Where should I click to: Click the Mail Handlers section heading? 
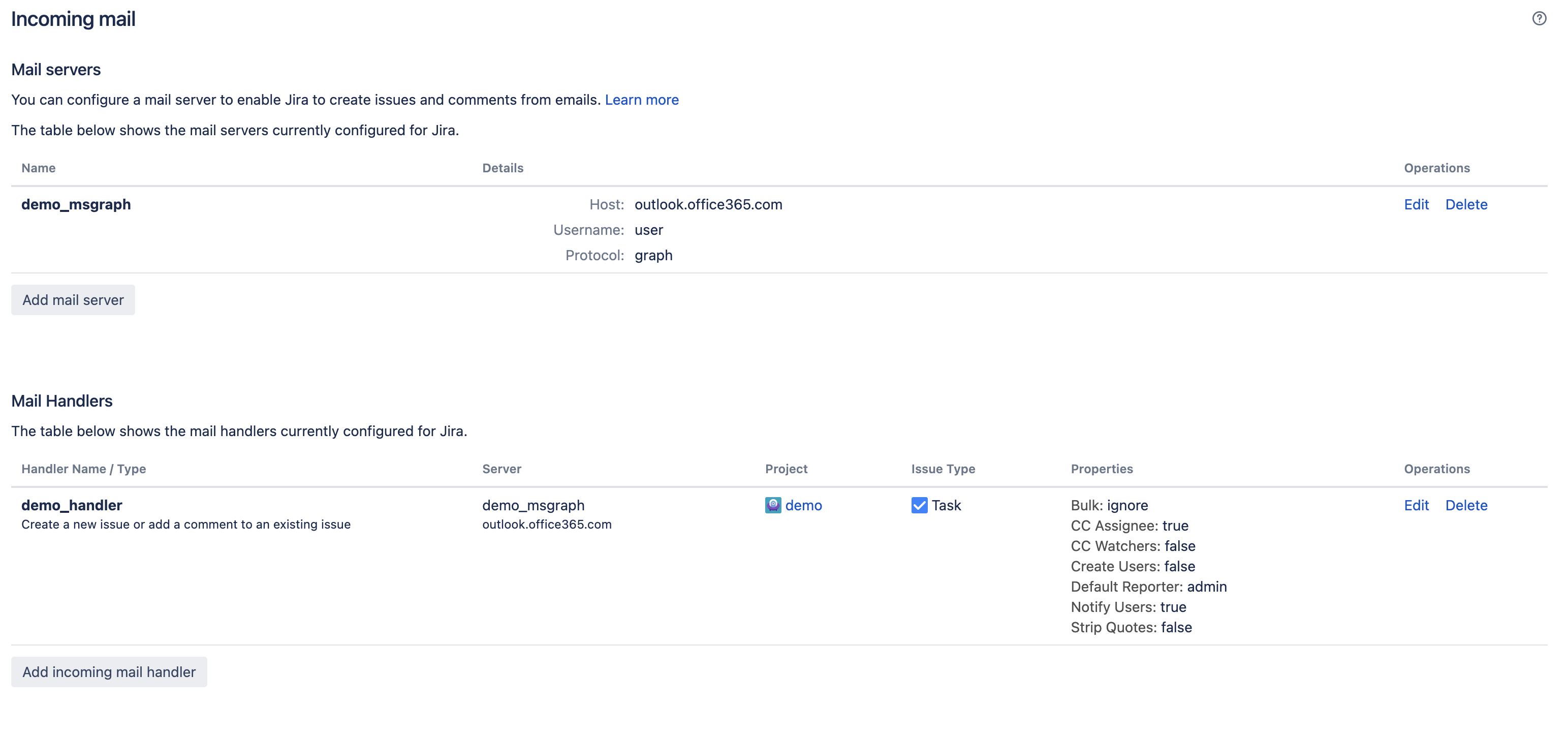tap(62, 401)
